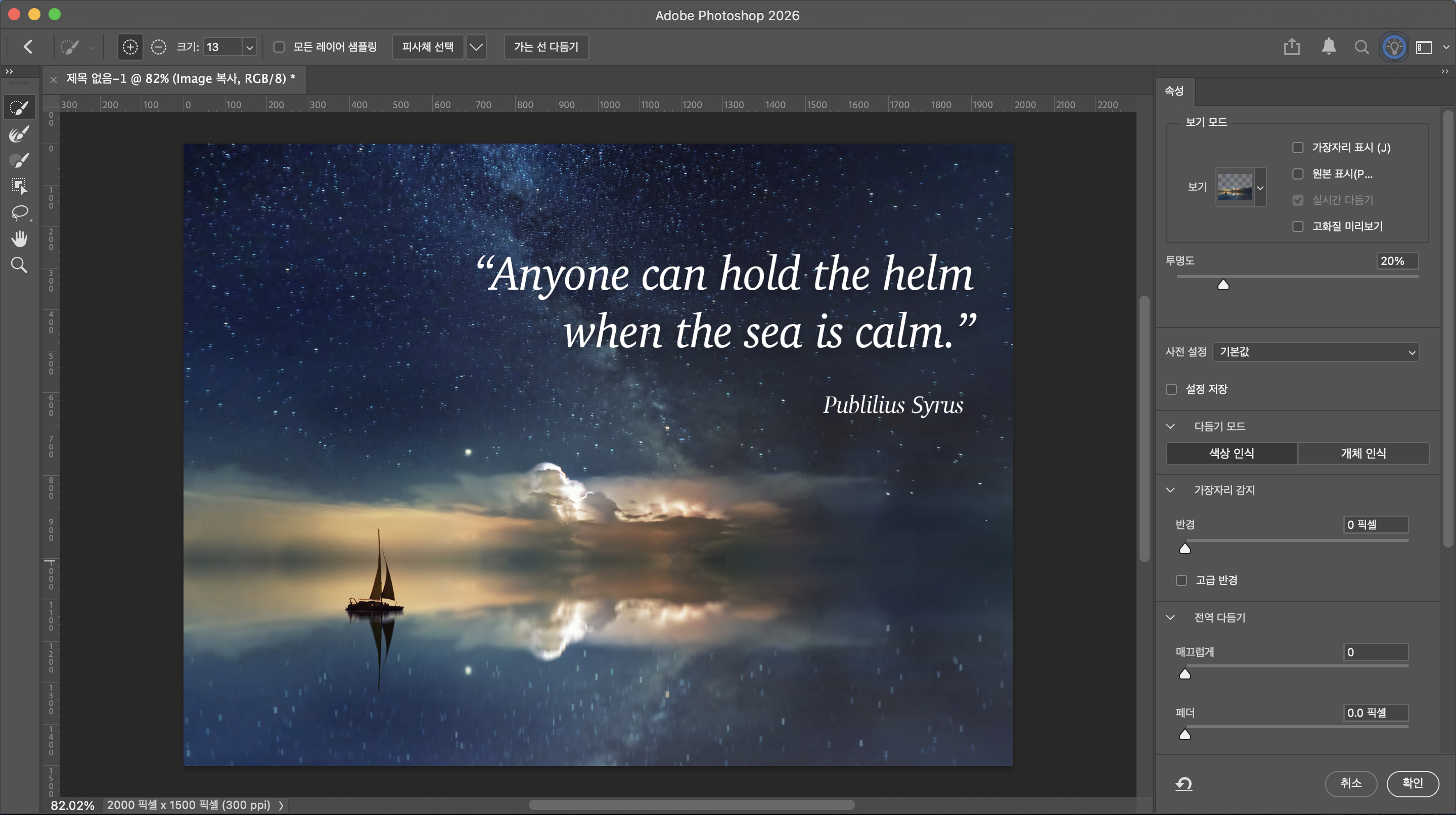Select the Lasso tool
The height and width of the screenshot is (815, 1456).
pos(19,212)
